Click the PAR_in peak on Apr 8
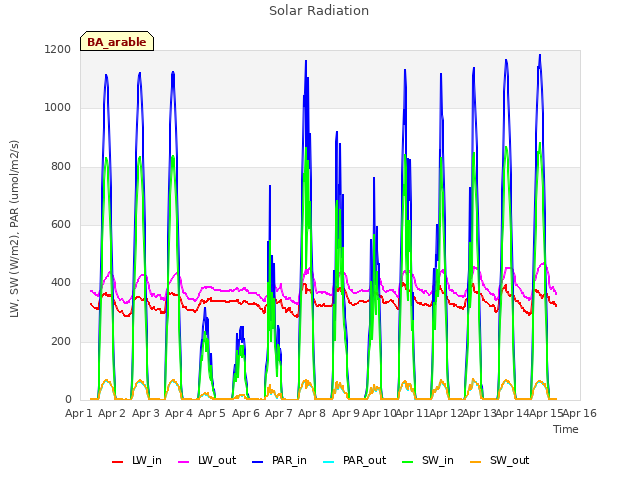The width and height of the screenshot is (640, 480). [306, 61]
